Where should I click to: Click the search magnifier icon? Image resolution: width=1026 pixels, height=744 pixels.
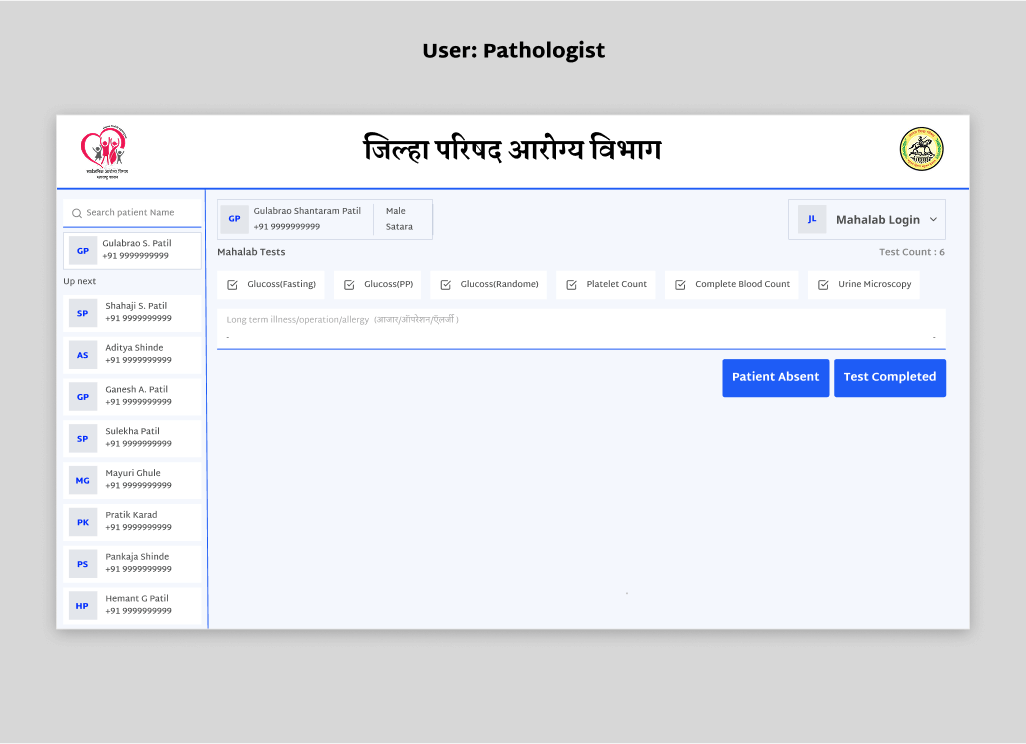[77, 213]
